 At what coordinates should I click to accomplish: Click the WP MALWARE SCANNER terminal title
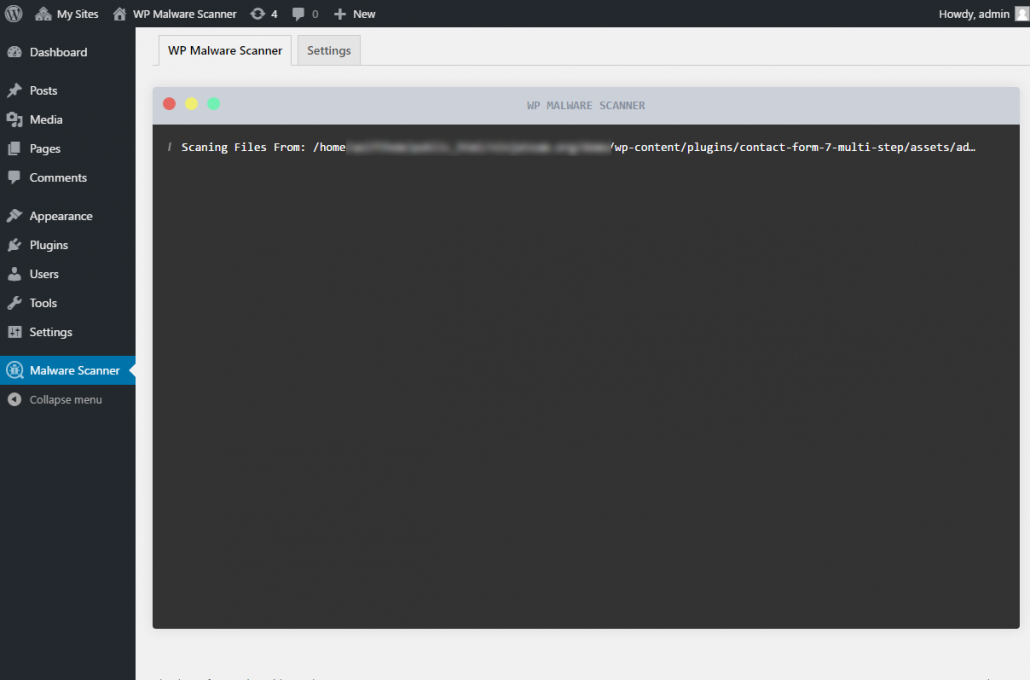(586, 105)
